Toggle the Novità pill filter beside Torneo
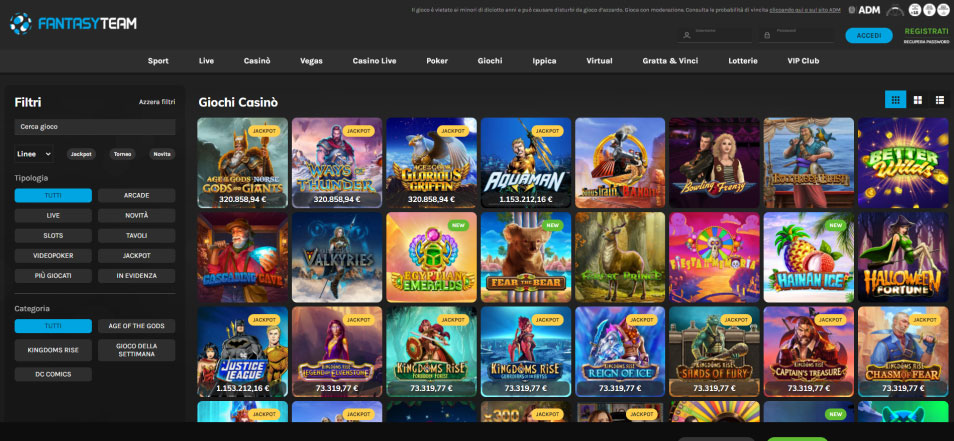 162,154
